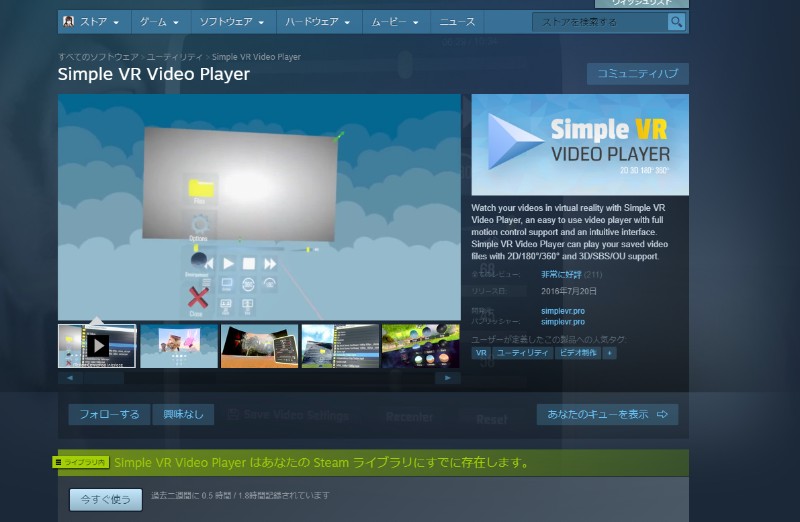Select the fifth screenshot thumbnail with planets

click(421, 346)
